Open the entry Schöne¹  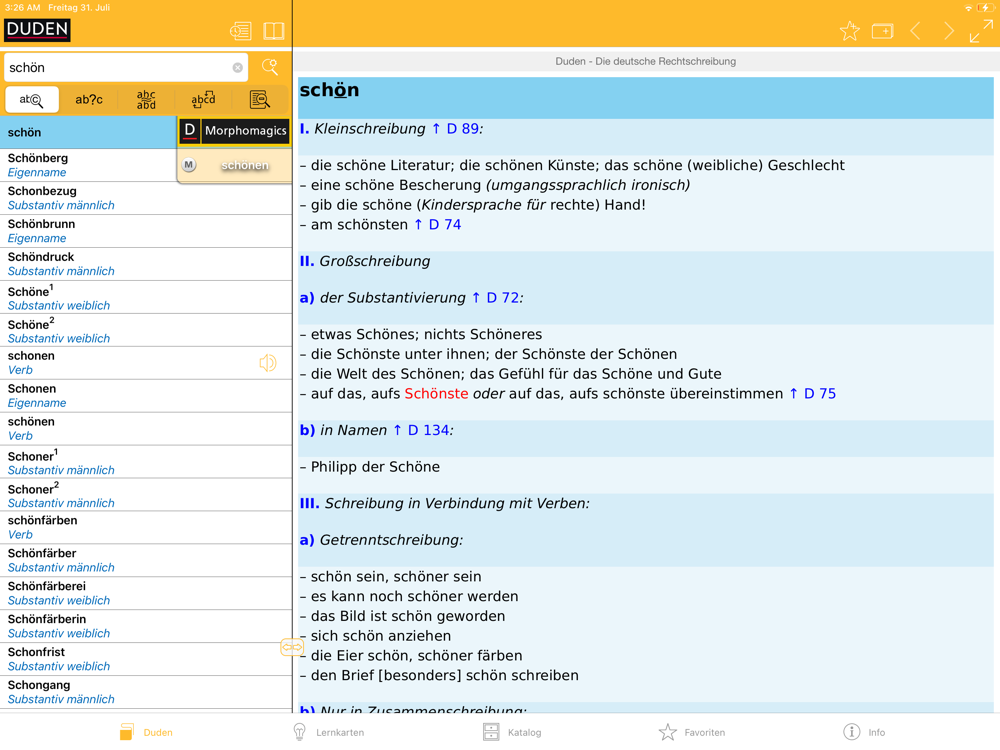point(146,297)
